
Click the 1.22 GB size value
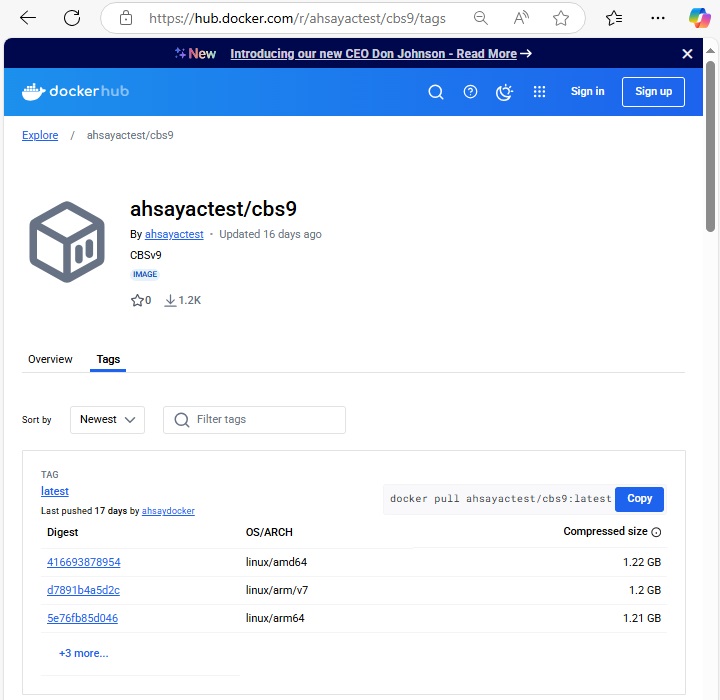click(641, 562)
